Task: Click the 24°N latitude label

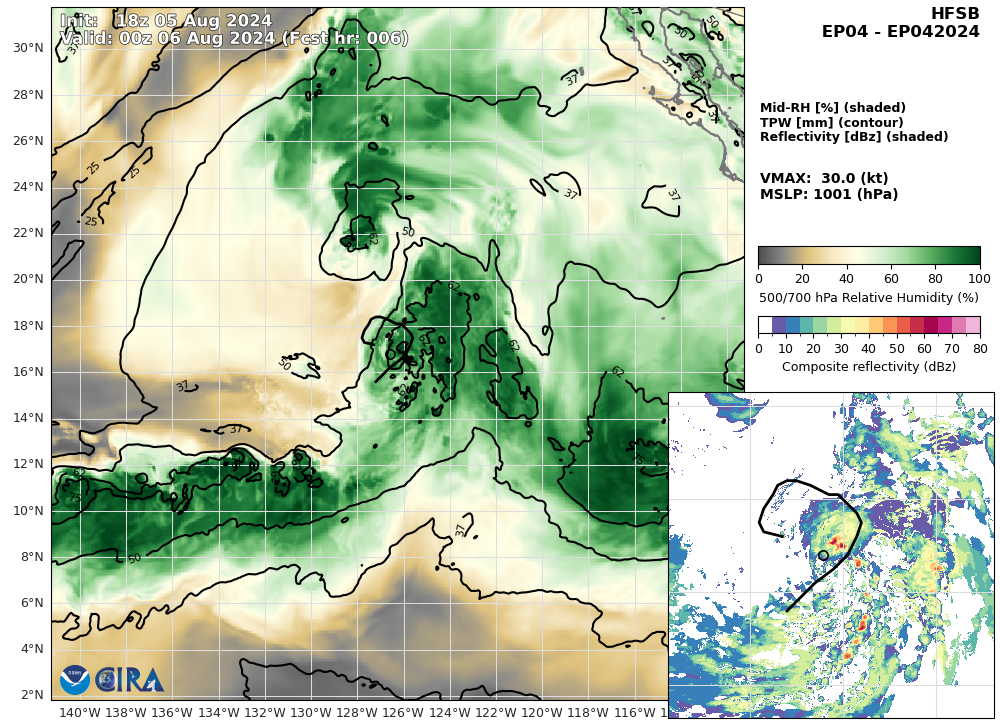Action: (28, 187)
